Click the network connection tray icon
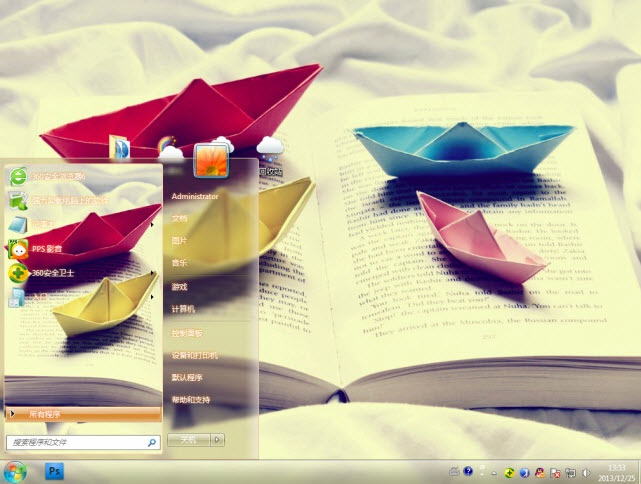The image size is (641, 484). pos(570,473)
